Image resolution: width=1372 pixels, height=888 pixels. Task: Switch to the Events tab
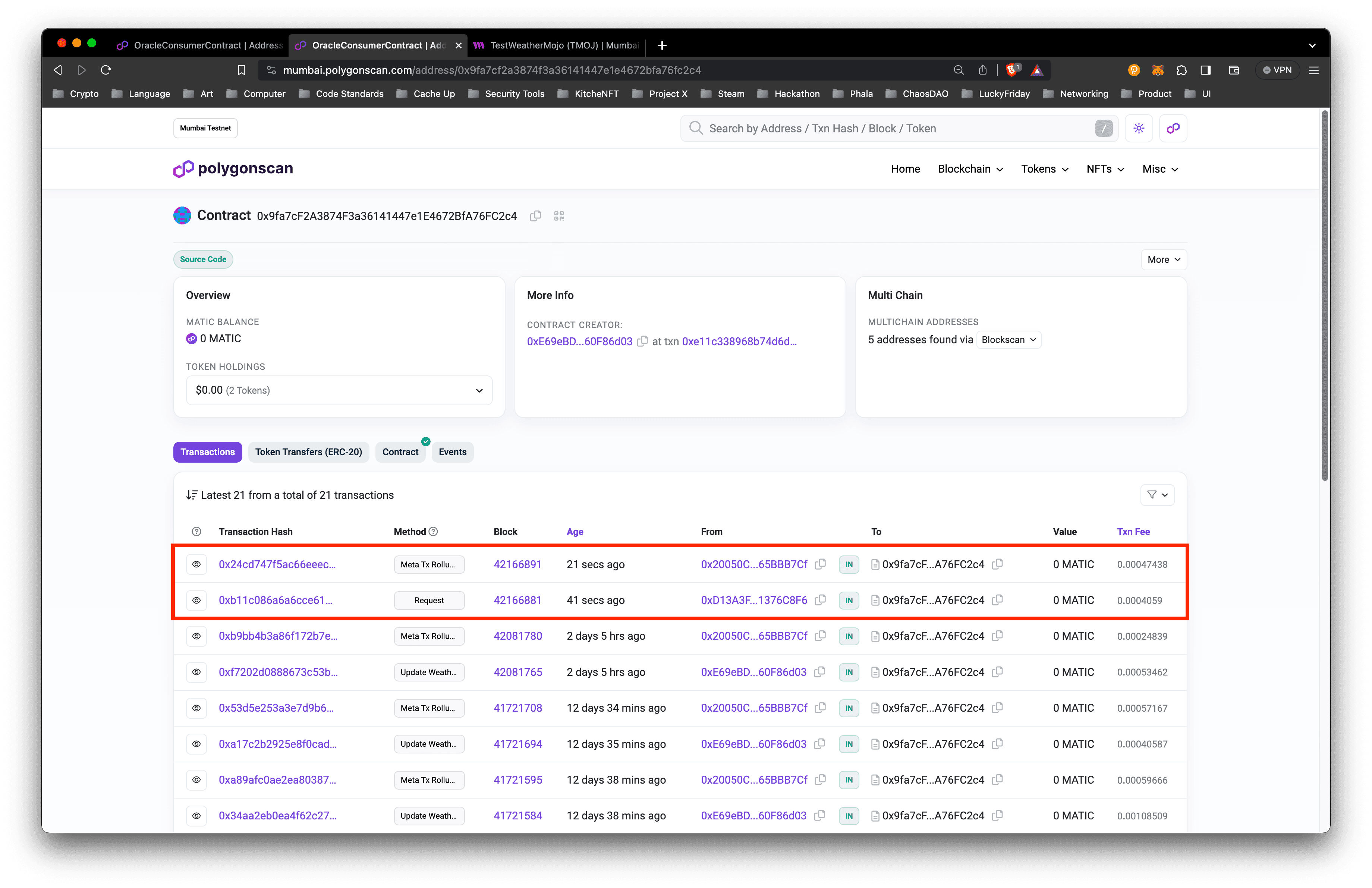[x=453, y=452]
